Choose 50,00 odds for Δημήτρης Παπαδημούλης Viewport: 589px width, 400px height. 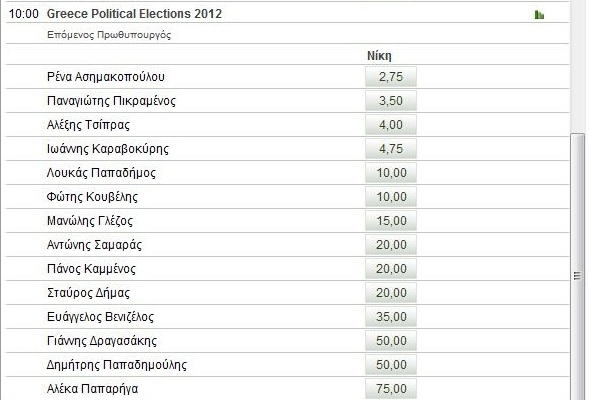391,365
